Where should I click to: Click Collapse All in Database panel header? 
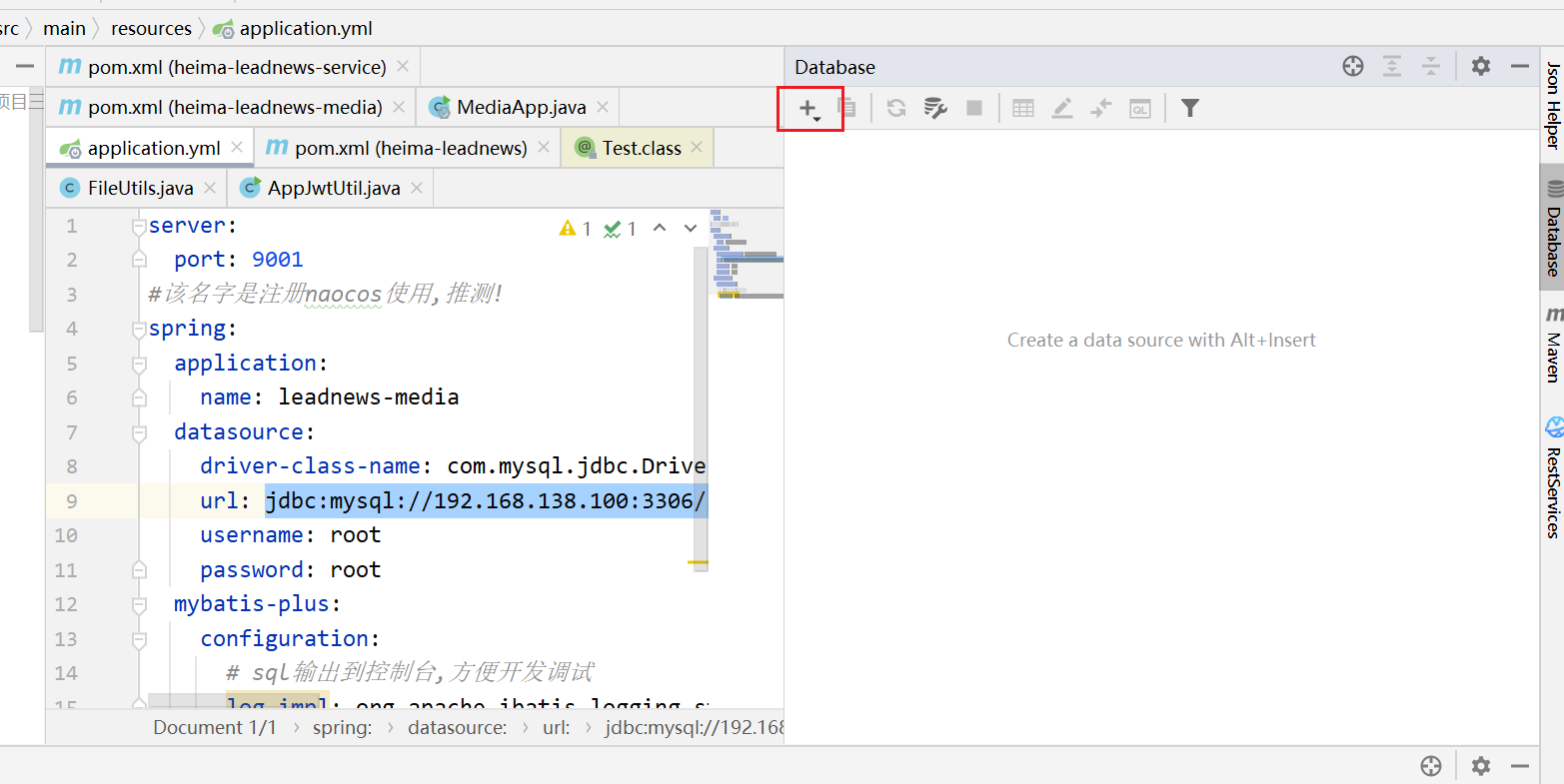[1431, 67]
